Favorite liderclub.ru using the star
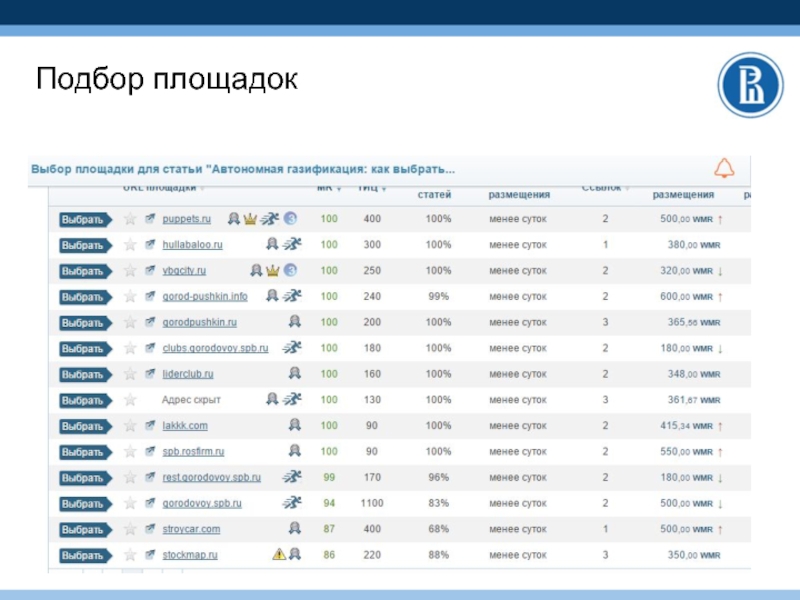This screenshot has height=600, width=800. click(x=130, y=374)
